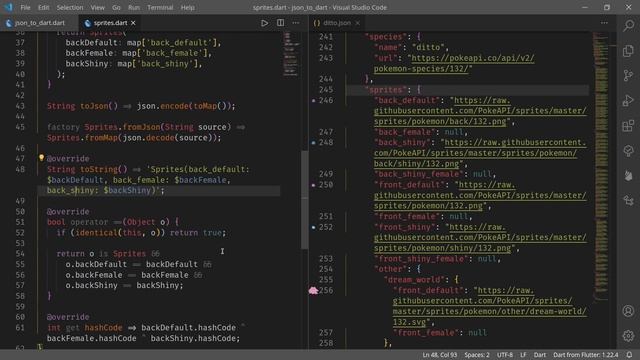640x360 pixels.
Task: Follow the pokeapi.co species URL link
Action: point(454,63)
